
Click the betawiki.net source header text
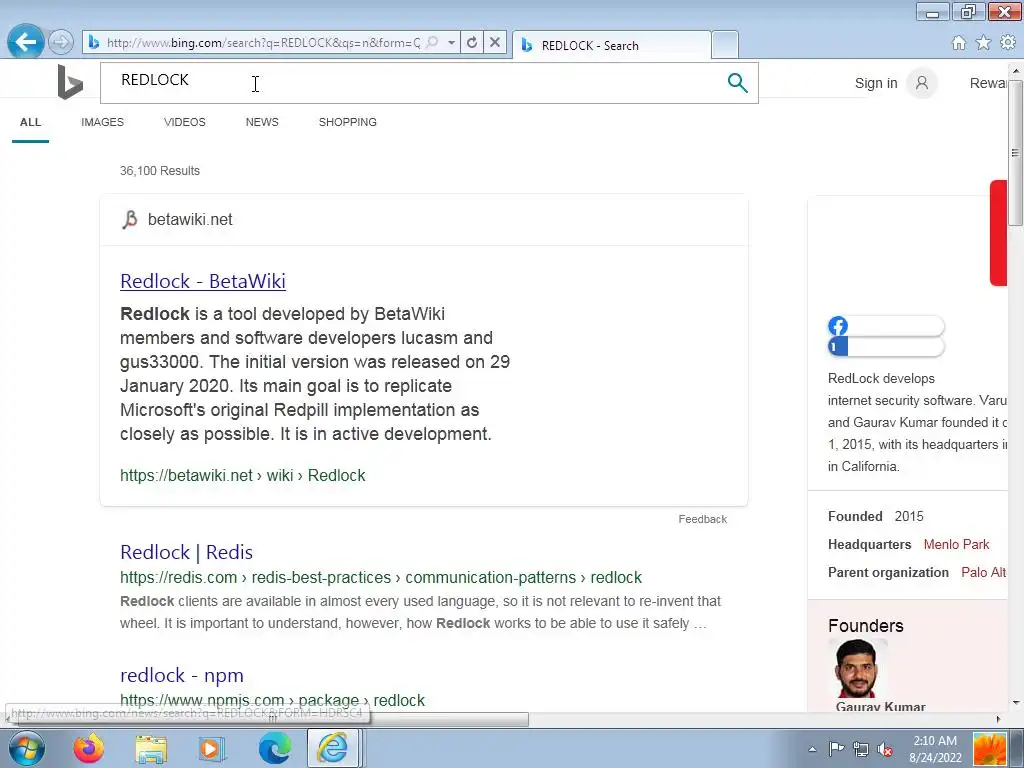point(190,219)
